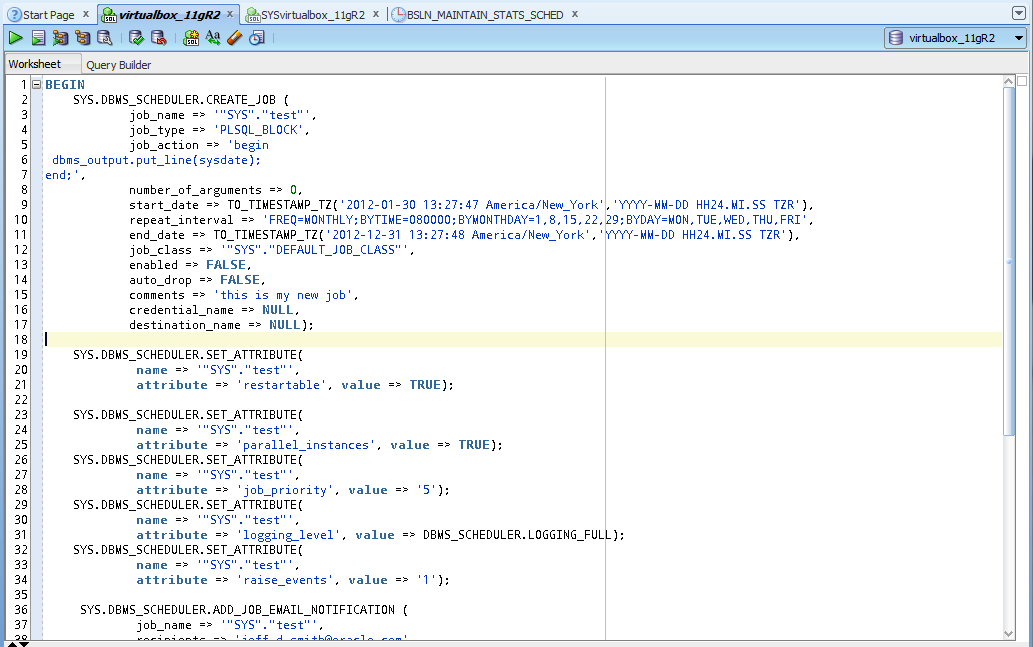The image size is (1033, 647).
Task: Open Explain Plan from the toolbar
Action: pyautogui.click(x=60, y=38)
